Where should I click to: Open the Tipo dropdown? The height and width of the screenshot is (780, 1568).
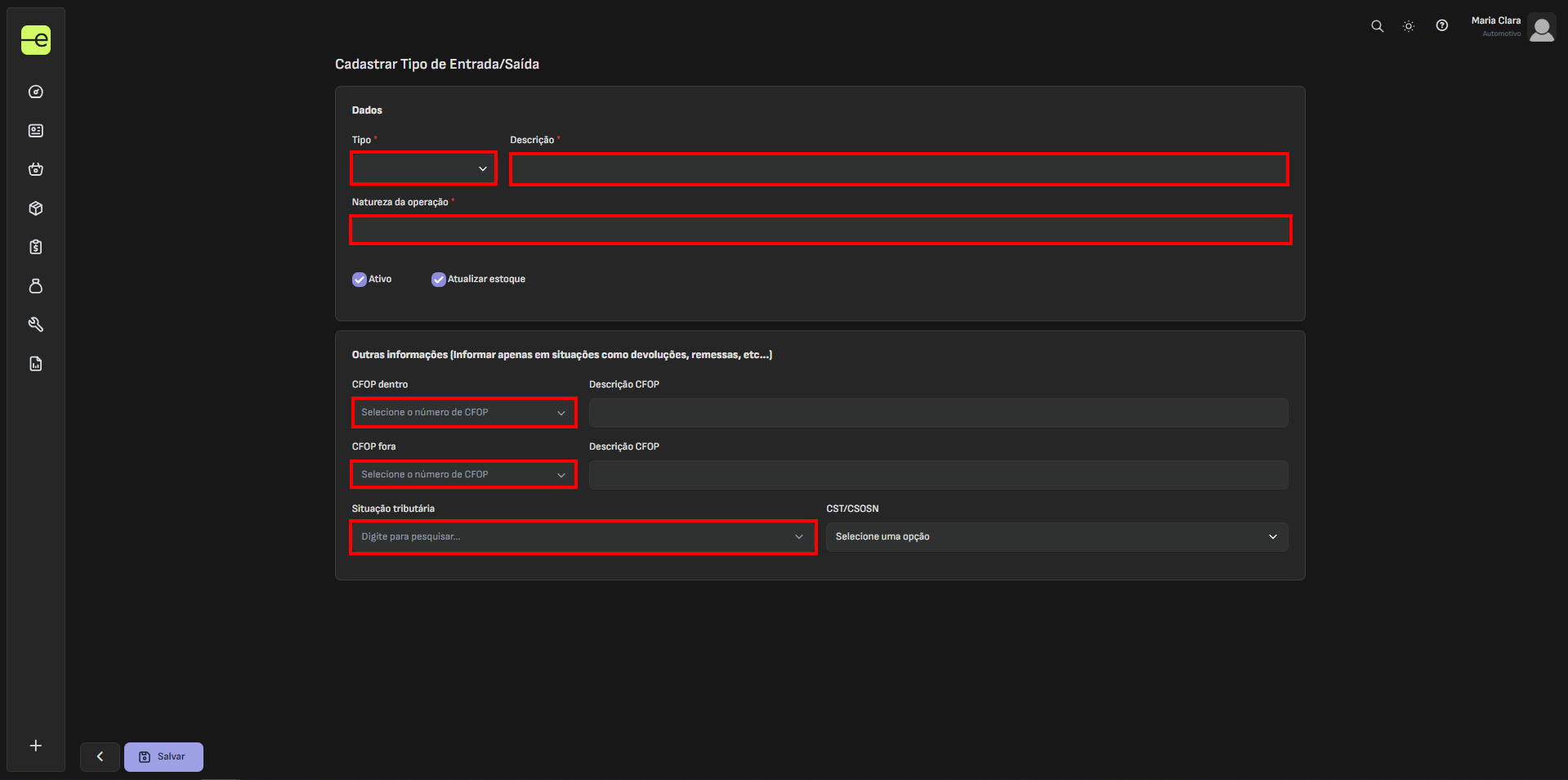click(x=423, y=168)
